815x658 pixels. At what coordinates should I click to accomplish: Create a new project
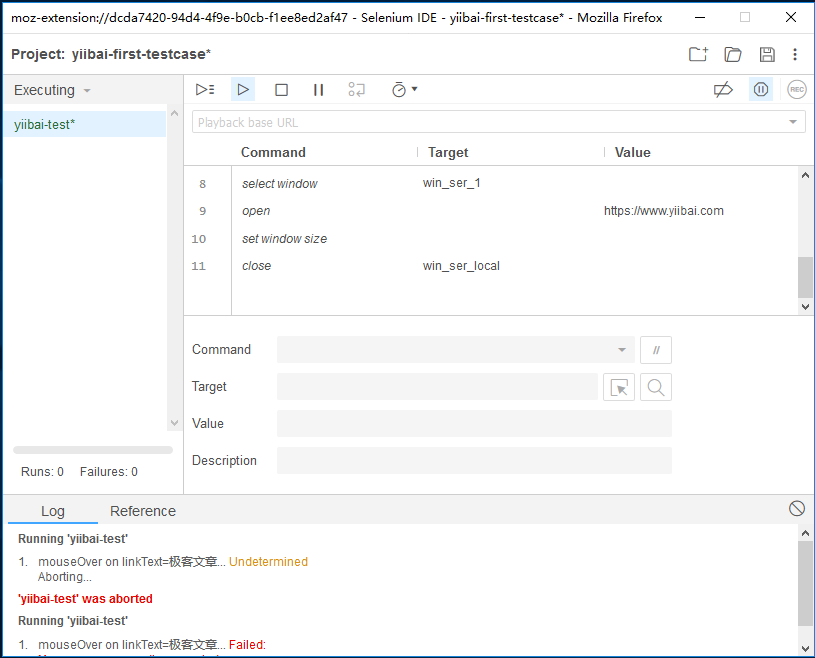[x=698, y=55]
